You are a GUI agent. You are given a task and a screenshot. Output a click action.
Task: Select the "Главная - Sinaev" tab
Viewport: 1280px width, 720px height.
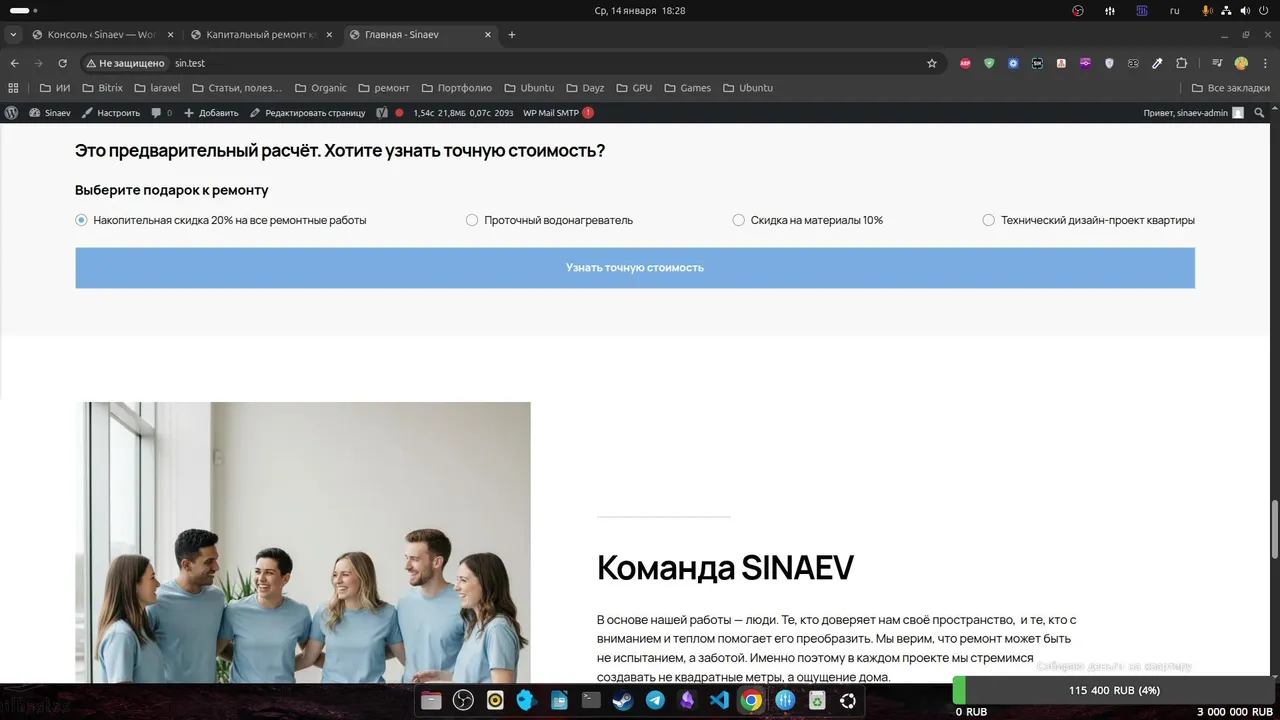click(x=420, y=35)
